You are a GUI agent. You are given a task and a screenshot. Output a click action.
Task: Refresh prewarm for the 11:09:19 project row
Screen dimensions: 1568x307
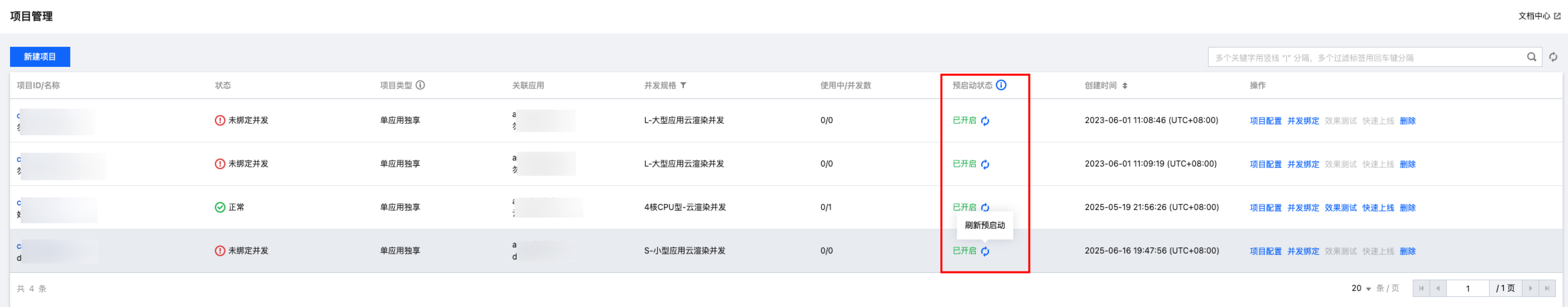click(985, 165)
